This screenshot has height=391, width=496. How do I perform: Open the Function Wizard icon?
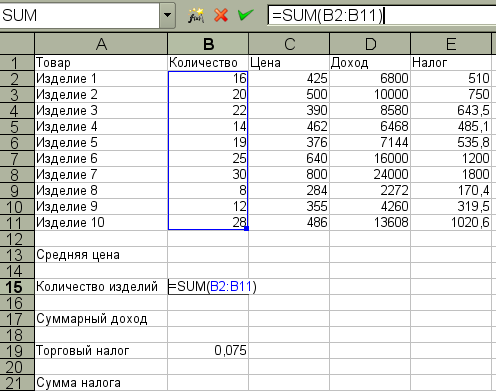[x=196, y=15]
